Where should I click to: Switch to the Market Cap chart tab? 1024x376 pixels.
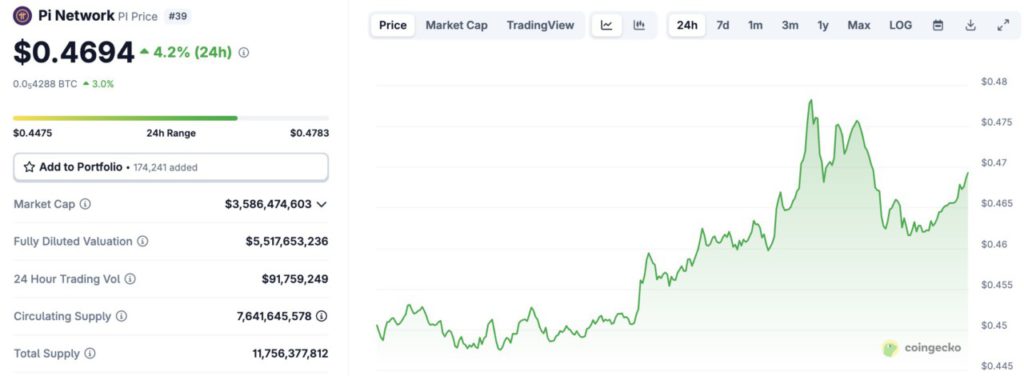point(456,25)
